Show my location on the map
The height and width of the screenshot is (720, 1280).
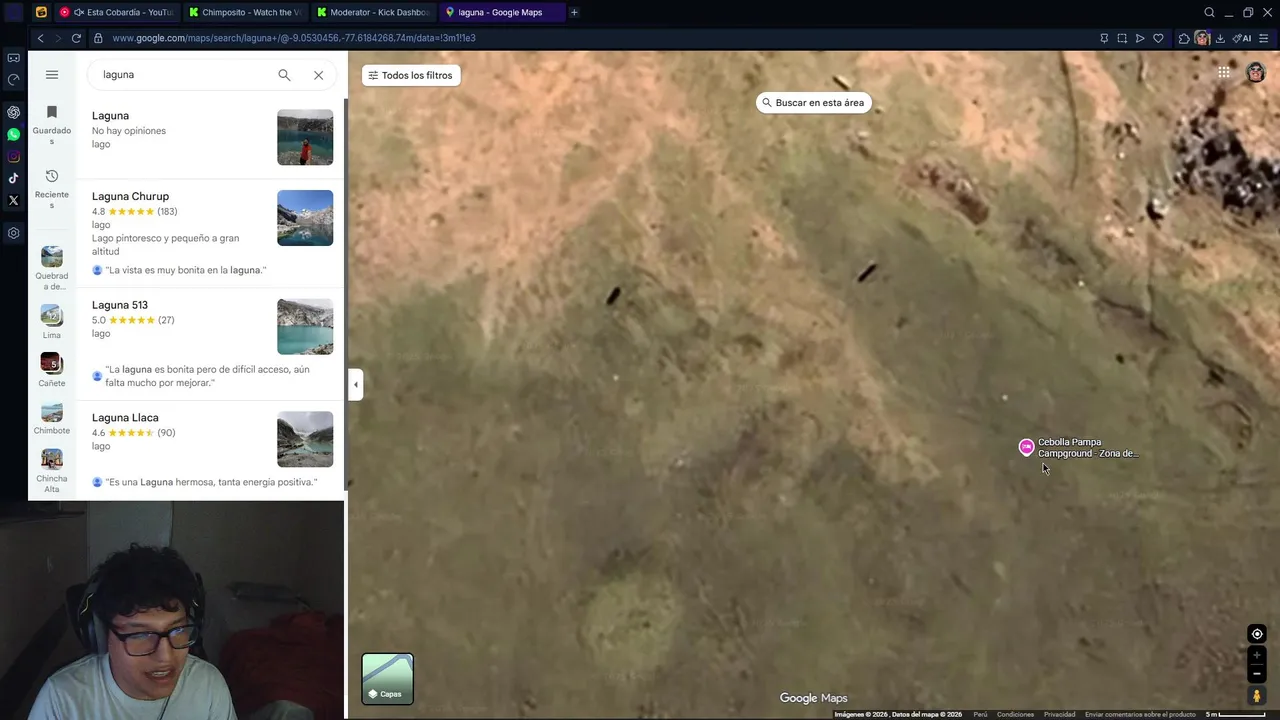1257,634
